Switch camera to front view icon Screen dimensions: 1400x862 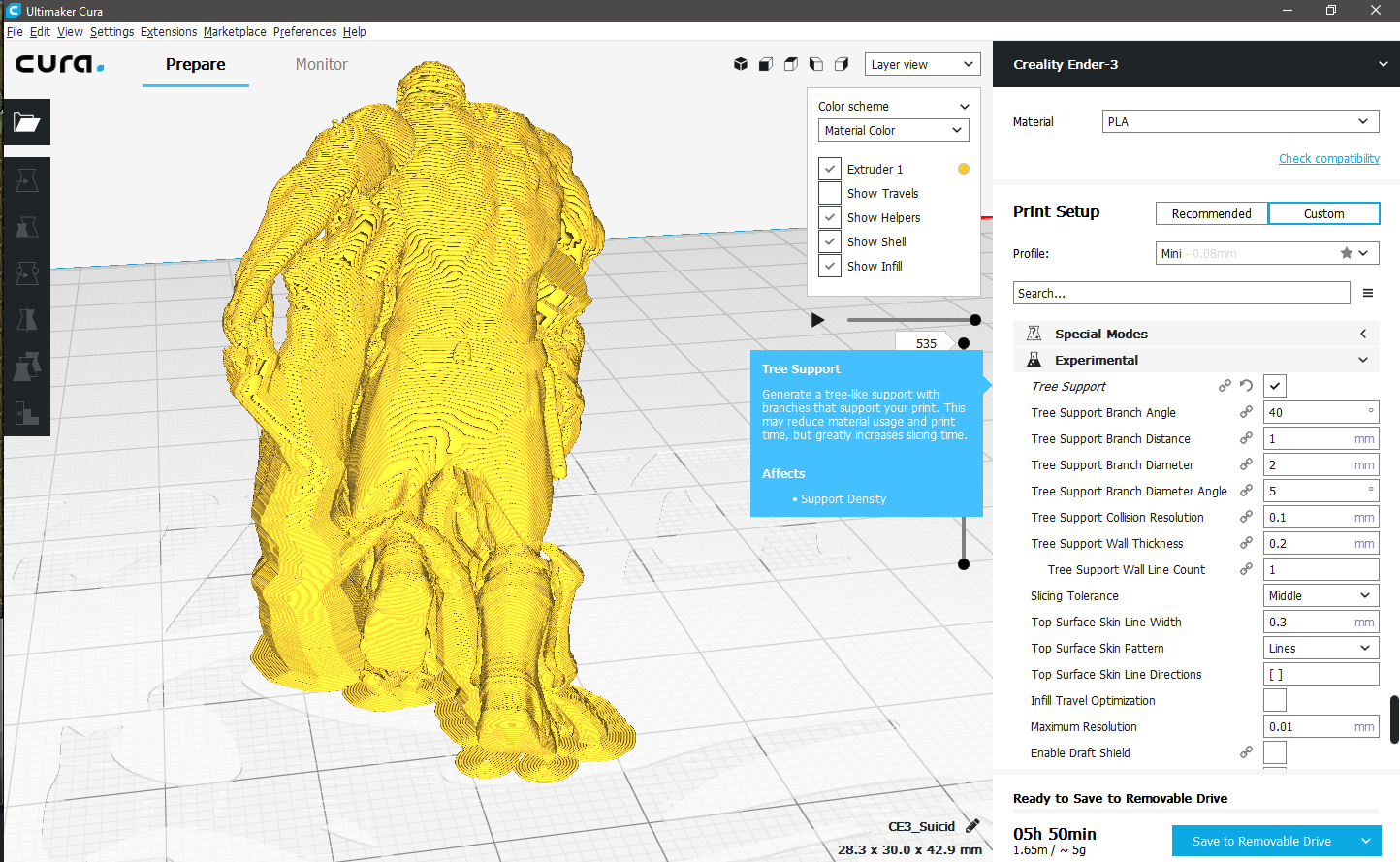pos(766,64)
